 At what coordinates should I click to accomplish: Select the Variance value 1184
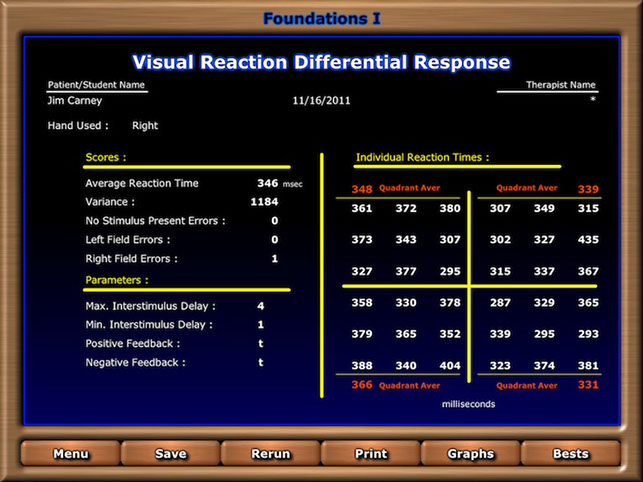pyautogui.click(x=264, y=202)
